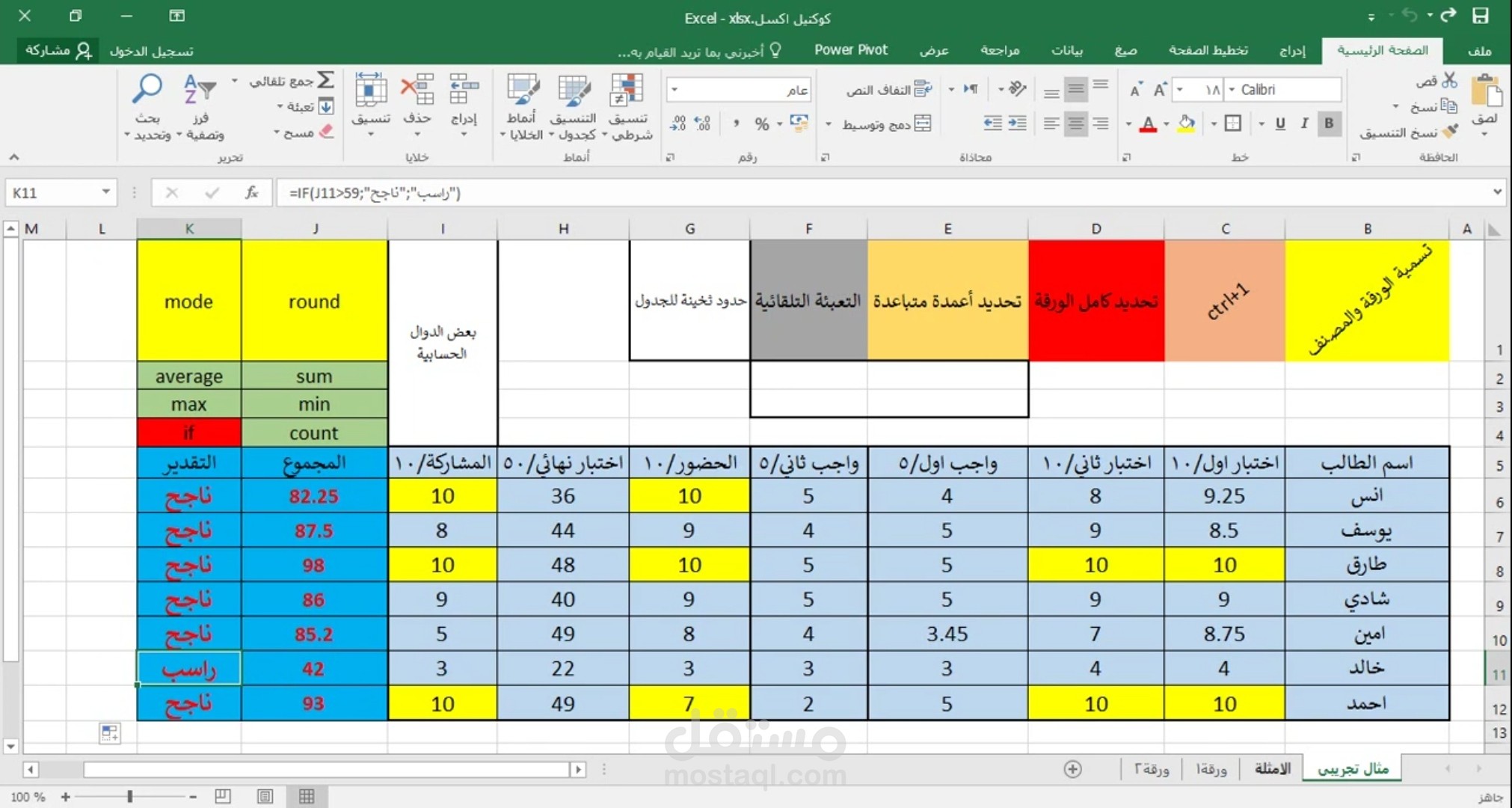The width and height of the screenshot is (1512, 808).
Task: Open the Power Pivot ribbon tab
Action: [x=850, y=50]
